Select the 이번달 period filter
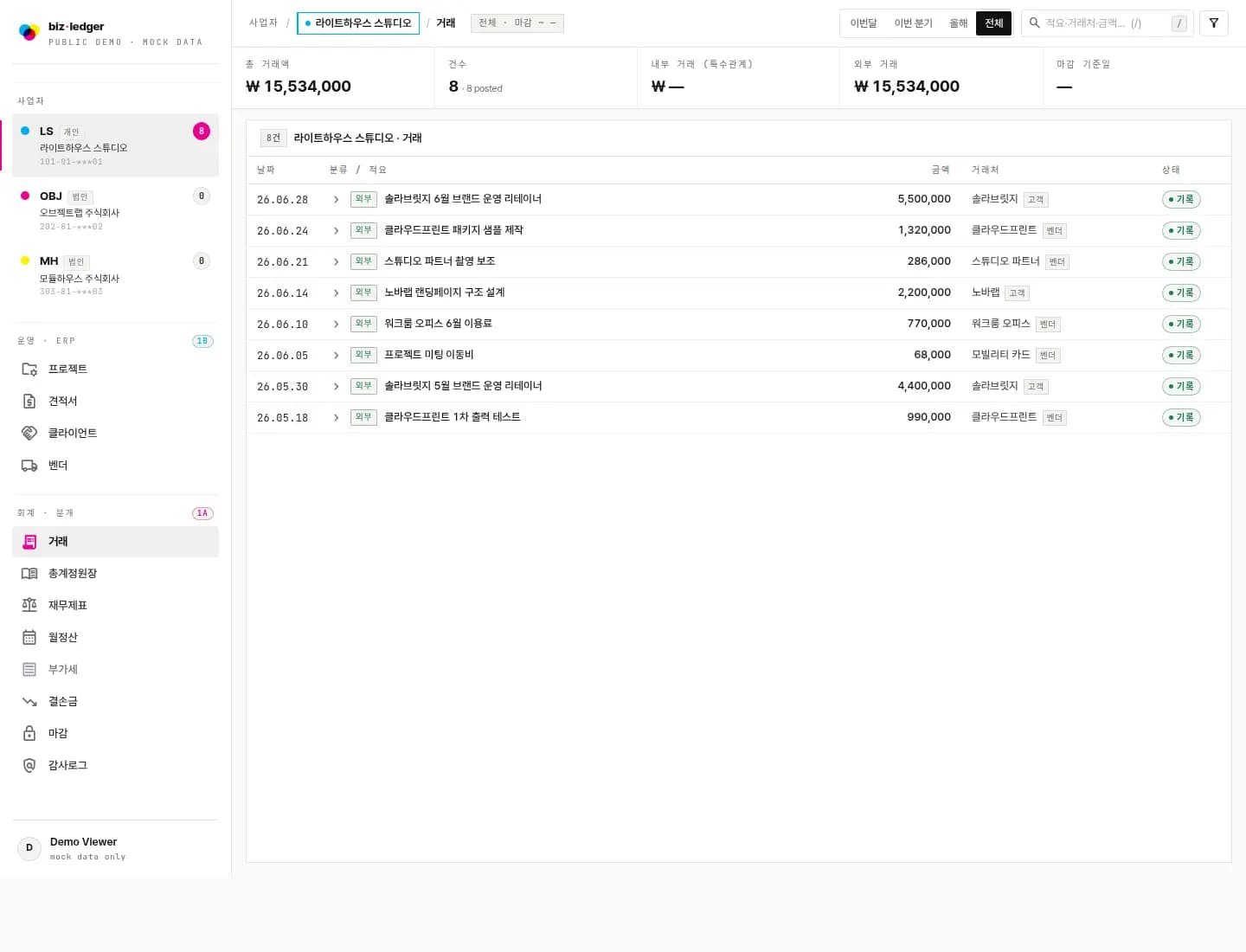This screenshot has height=952, width=1246. tap(864, 23)
